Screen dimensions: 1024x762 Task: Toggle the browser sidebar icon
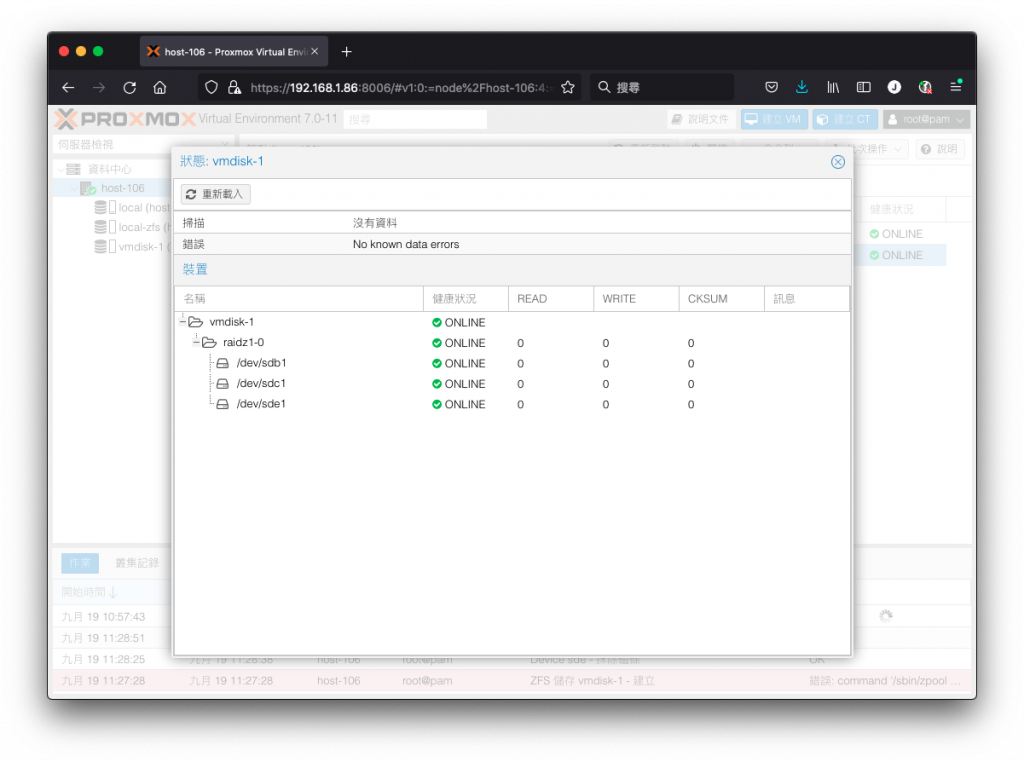tap(863, 87)
